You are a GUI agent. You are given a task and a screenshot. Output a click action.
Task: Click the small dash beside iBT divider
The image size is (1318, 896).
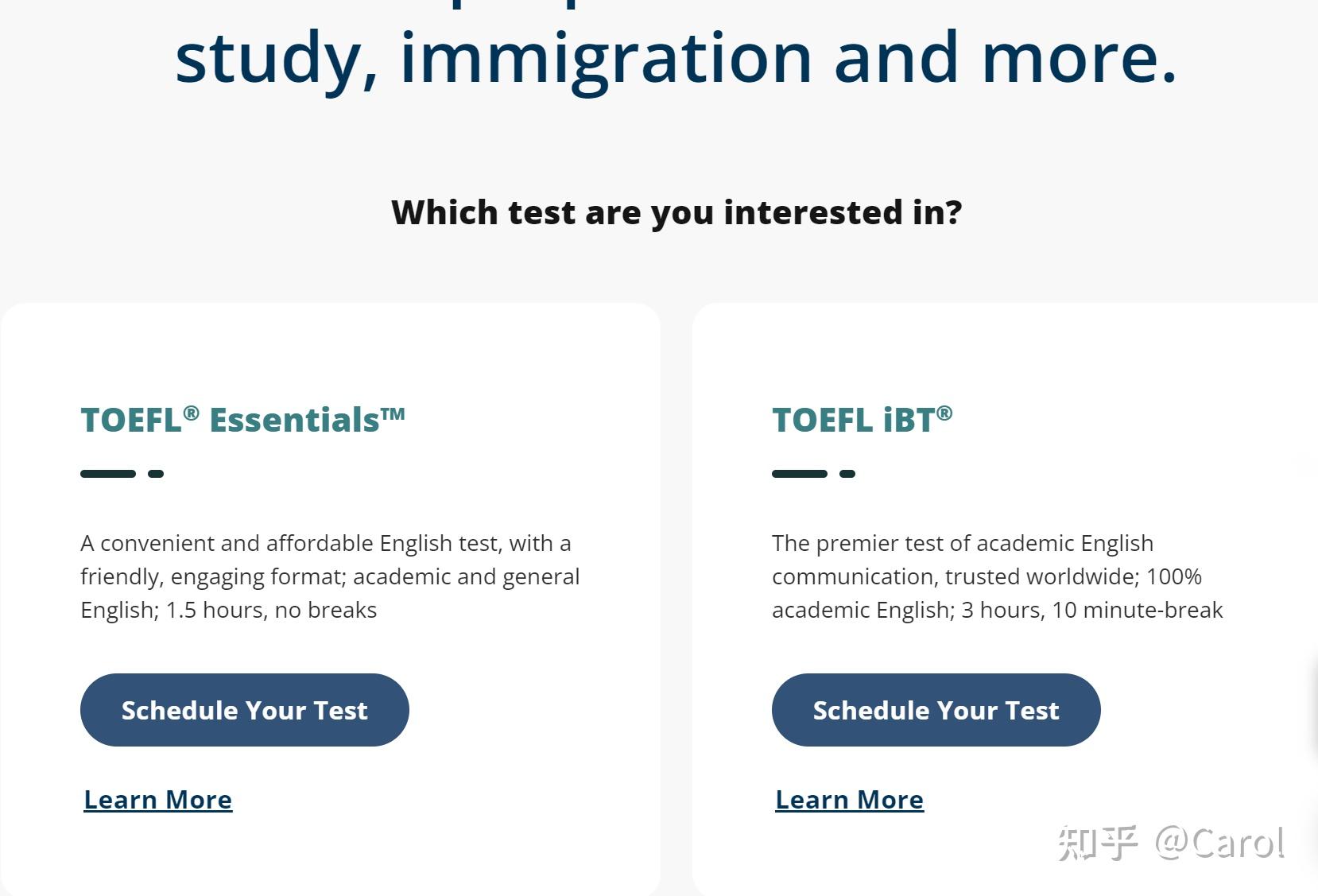click(847, 473)
